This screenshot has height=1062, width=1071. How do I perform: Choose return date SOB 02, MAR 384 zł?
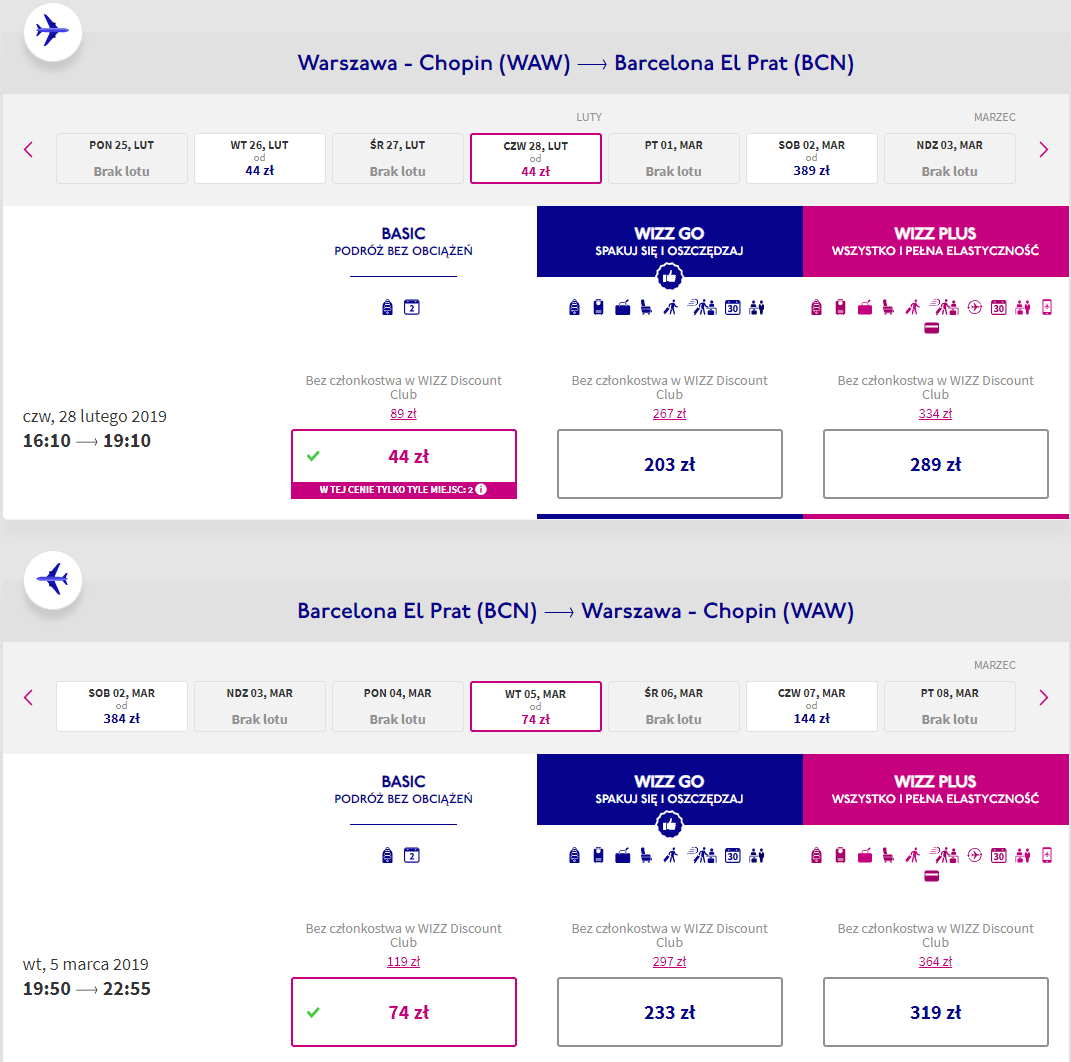click(122, 706)
